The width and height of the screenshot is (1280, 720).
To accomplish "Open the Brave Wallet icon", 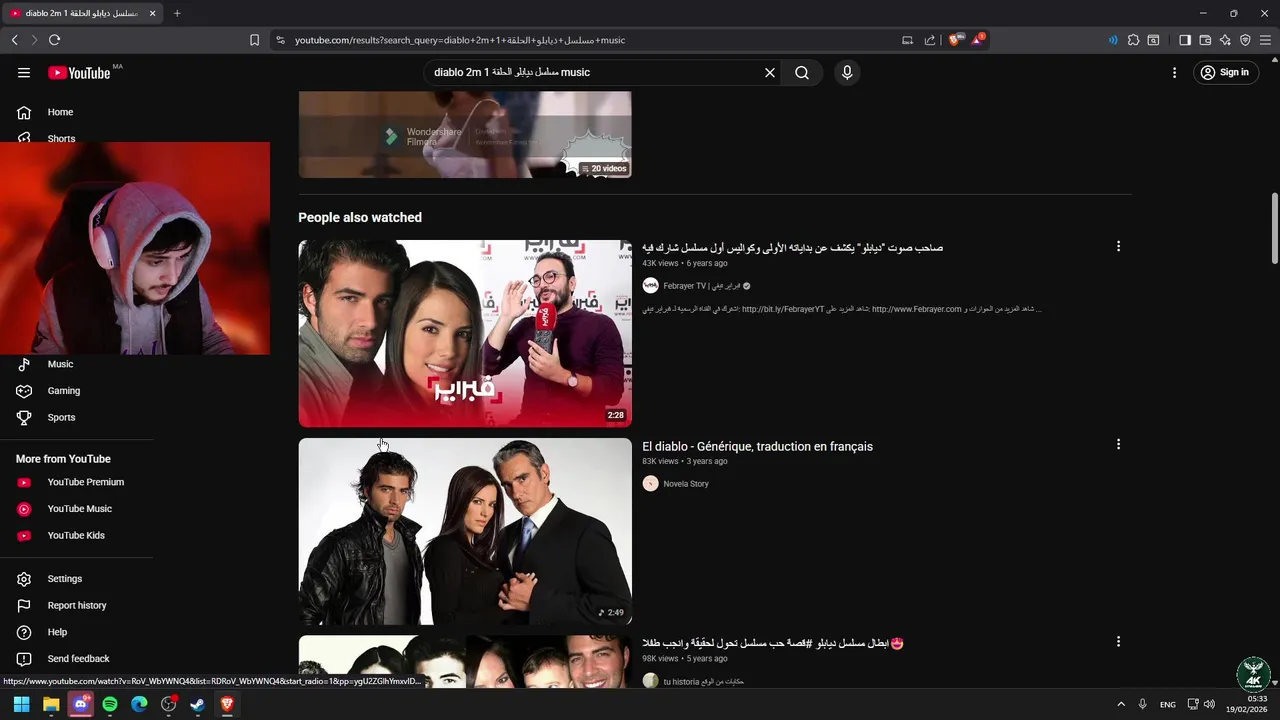I will point(1205,40).
